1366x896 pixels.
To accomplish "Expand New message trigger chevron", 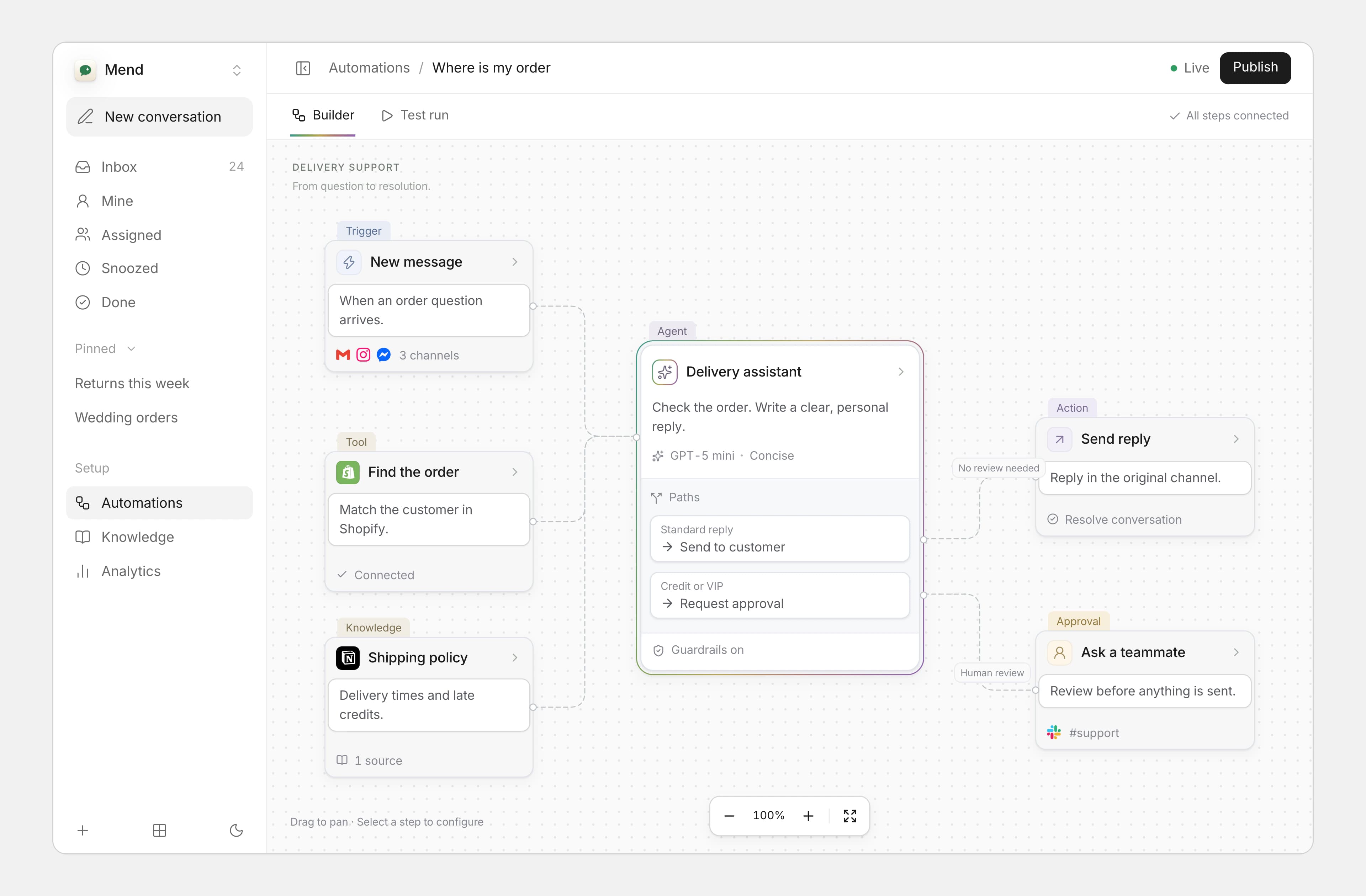I will [x=515, y=262].
